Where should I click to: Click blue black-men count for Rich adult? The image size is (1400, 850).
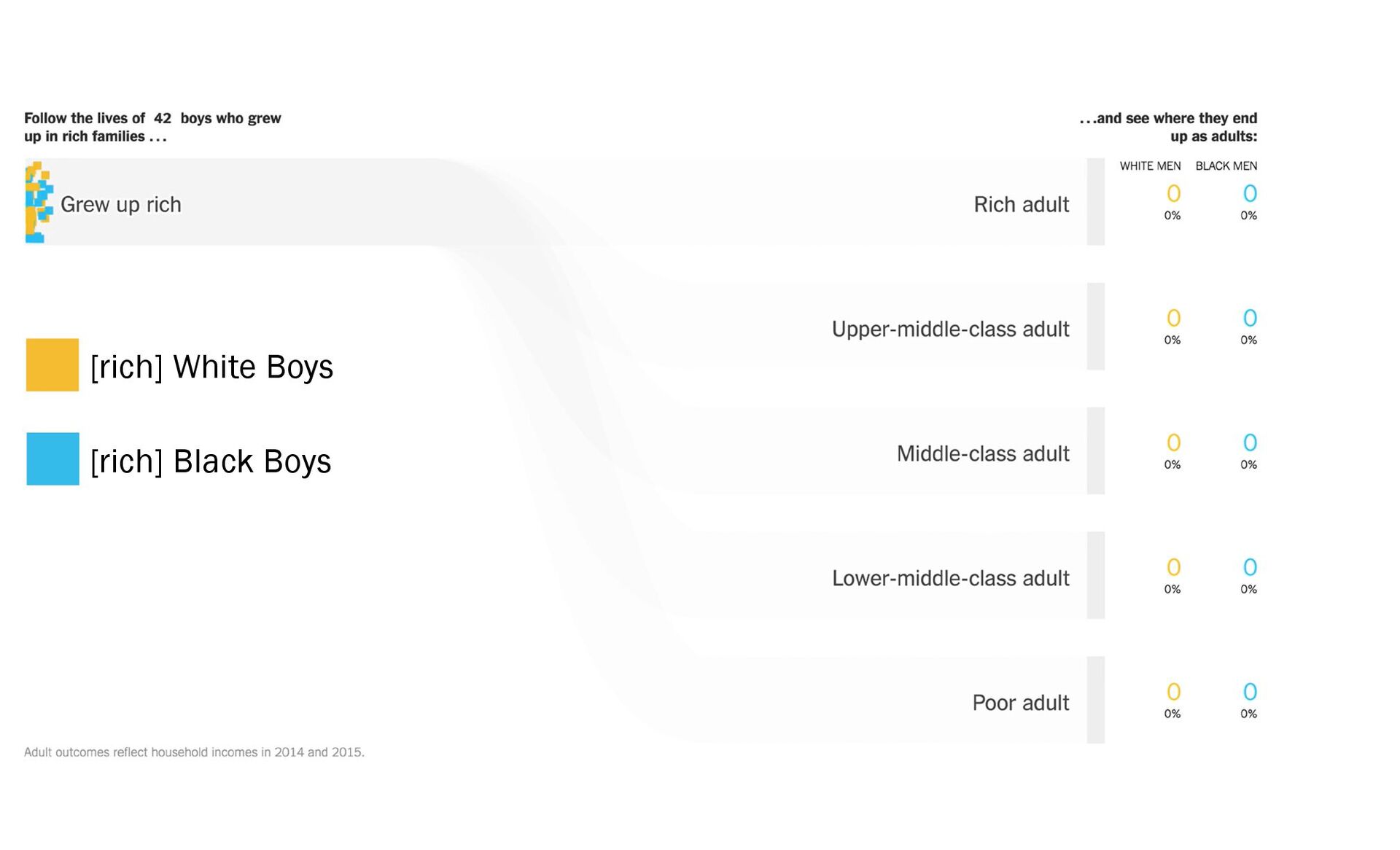[1250, 193]
